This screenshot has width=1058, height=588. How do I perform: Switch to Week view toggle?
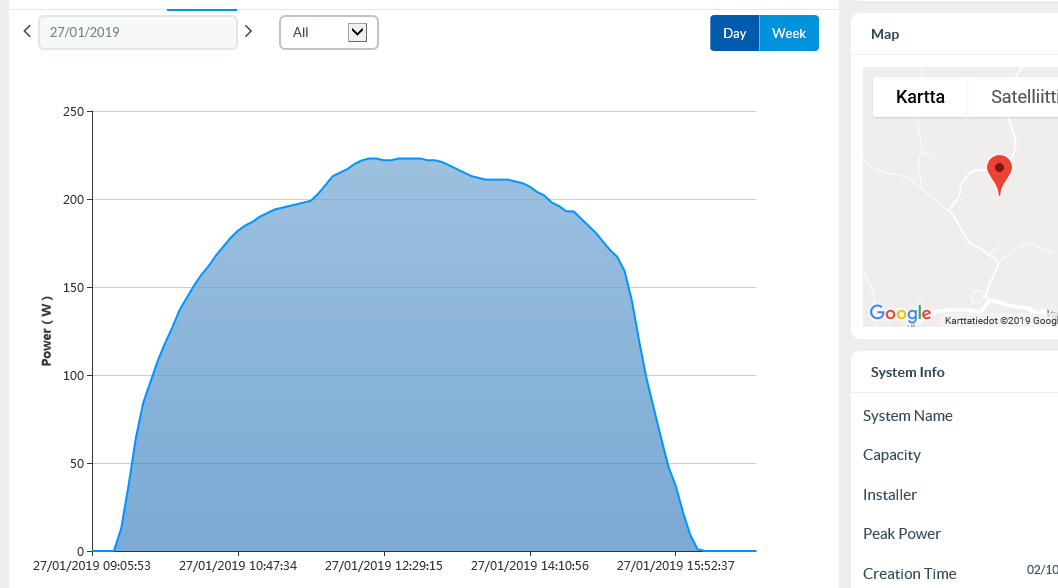click(789, 33)
